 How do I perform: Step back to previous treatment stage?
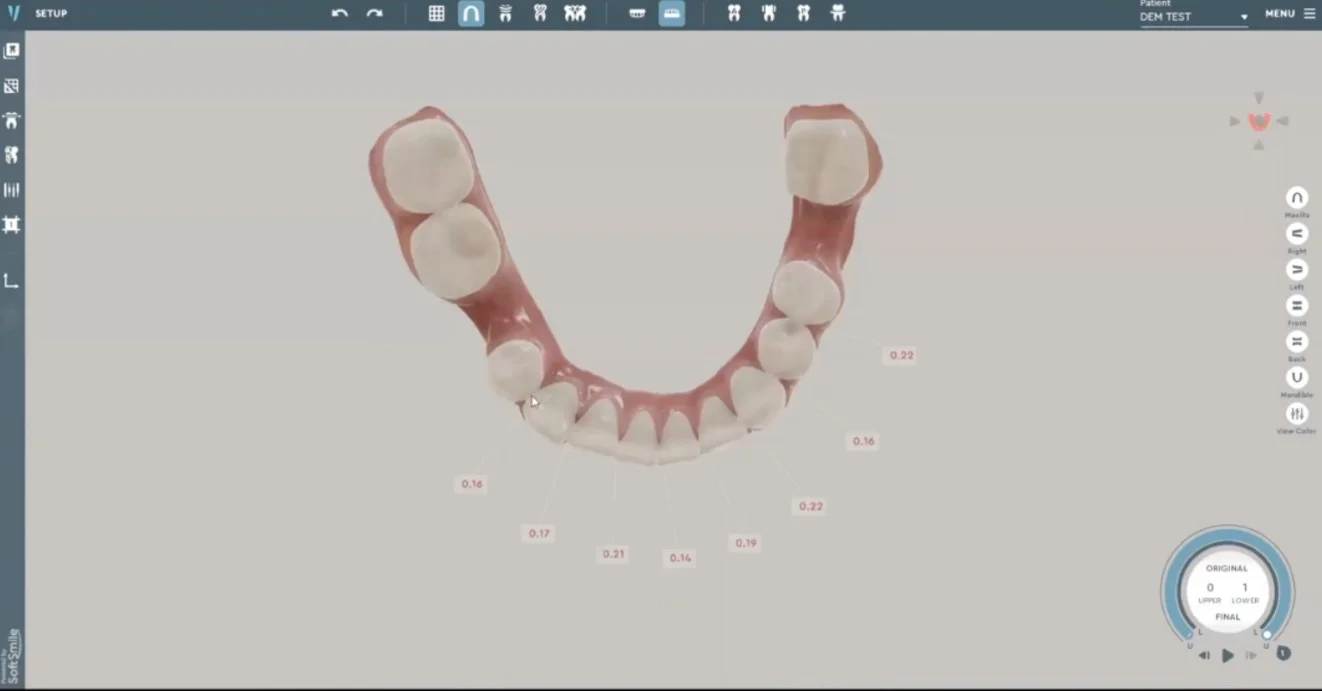tap(1204, 656)
